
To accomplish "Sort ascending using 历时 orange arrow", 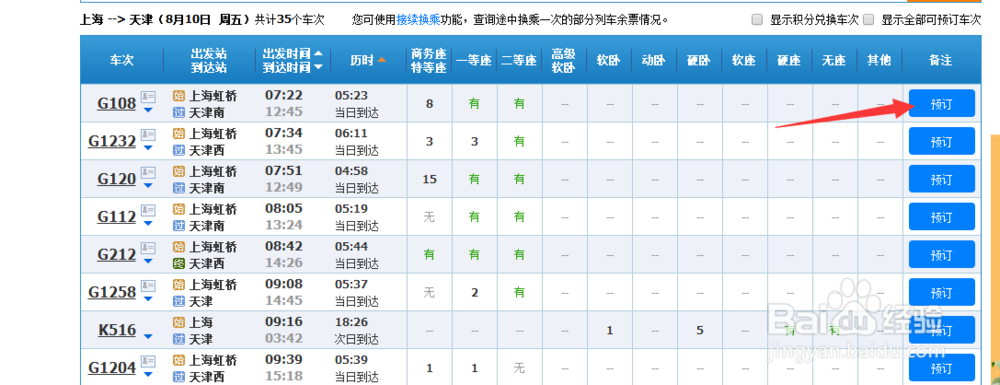I will pyautogui.click(x=382, y=60).
